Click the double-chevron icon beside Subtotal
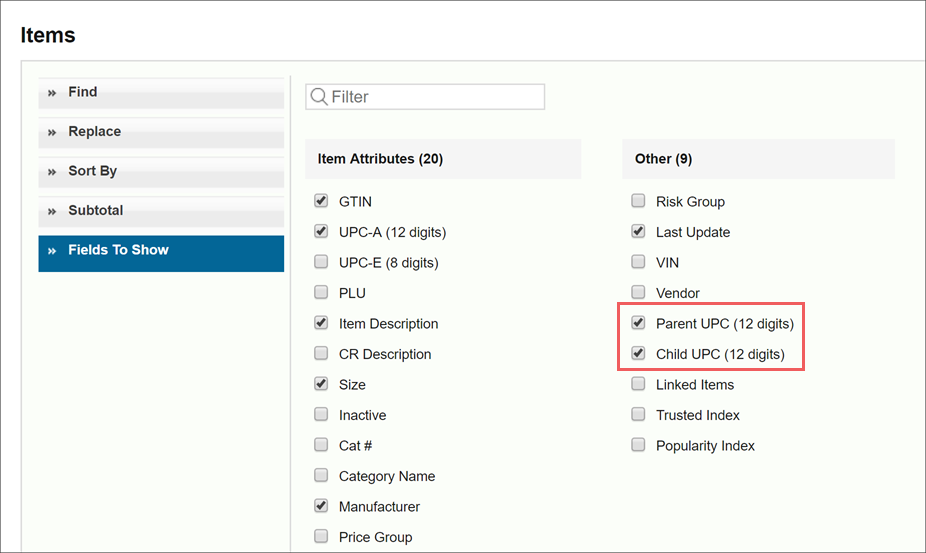926x553 pixels. click(x=52, y=212)
